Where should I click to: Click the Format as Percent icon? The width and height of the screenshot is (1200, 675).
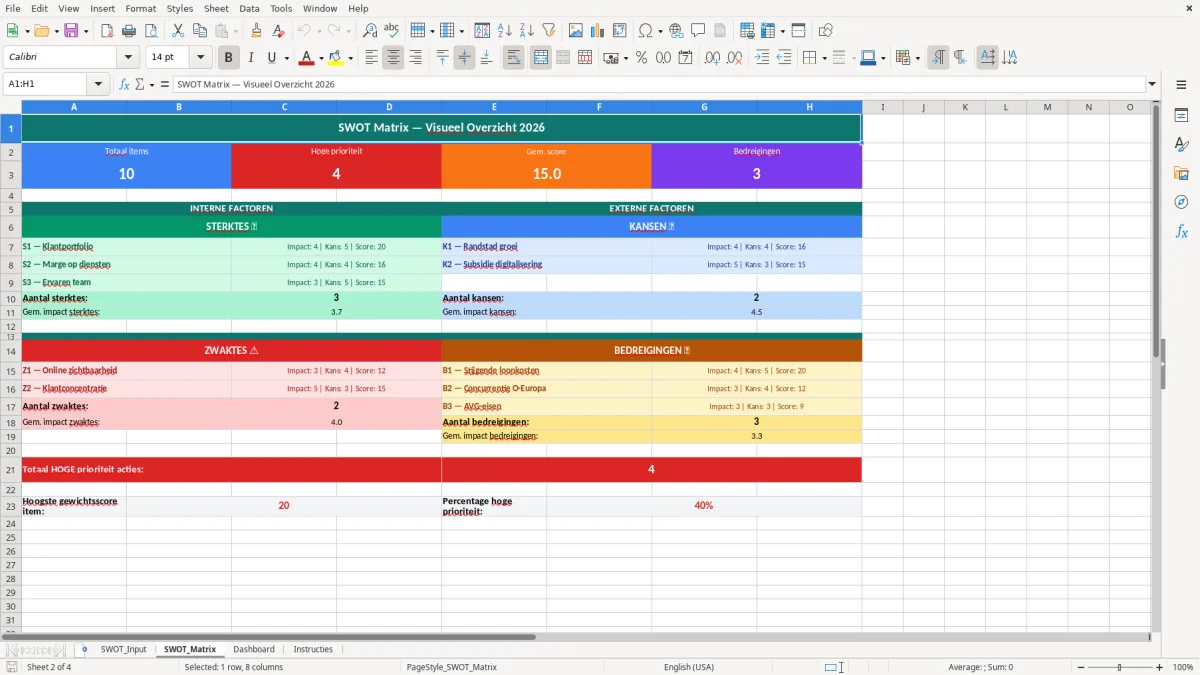point(641,58)
